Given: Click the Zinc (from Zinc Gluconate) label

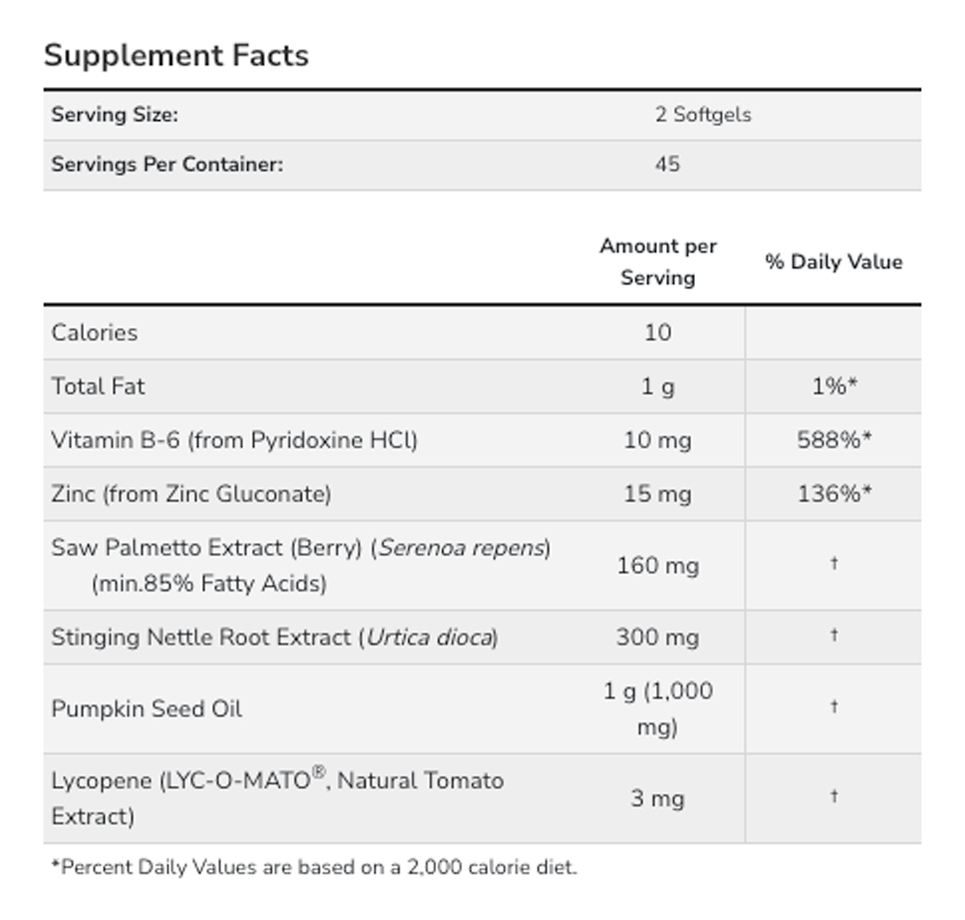Looking at the screenshot, I should pyautogui.click(x=191, y=493).
